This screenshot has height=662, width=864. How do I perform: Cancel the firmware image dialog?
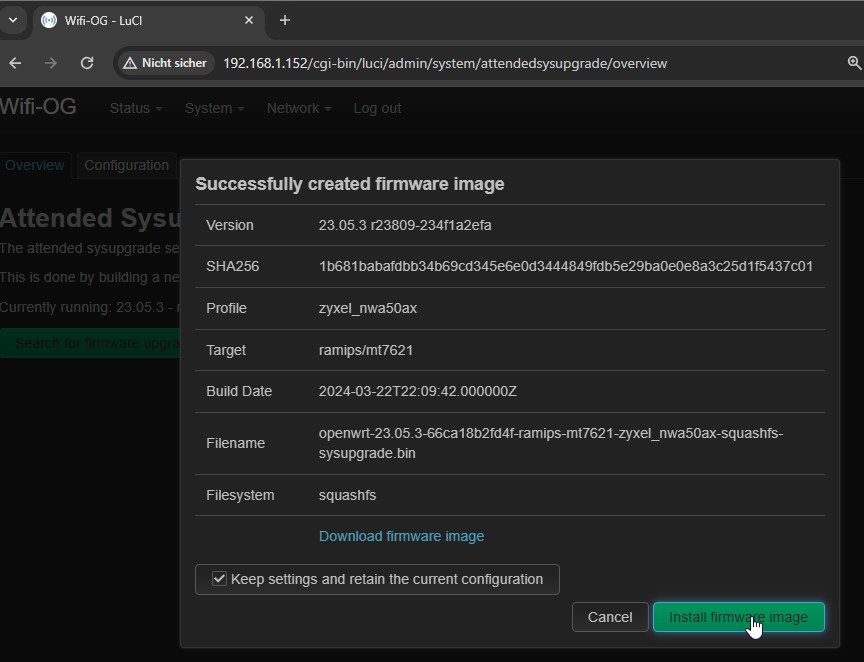609,617
